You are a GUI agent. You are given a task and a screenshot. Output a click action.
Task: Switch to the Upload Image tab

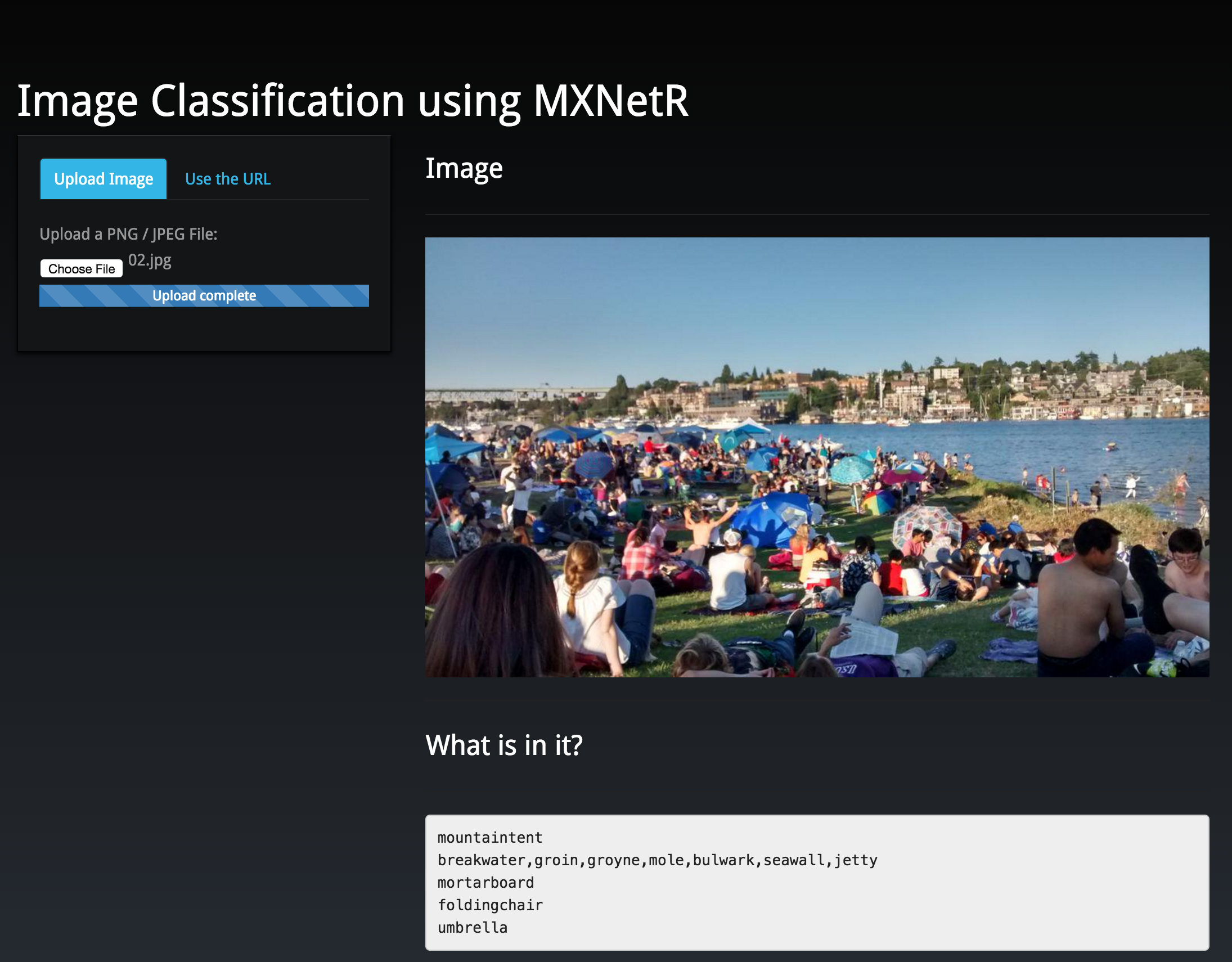pyautogui.click(x=104, y=179)
